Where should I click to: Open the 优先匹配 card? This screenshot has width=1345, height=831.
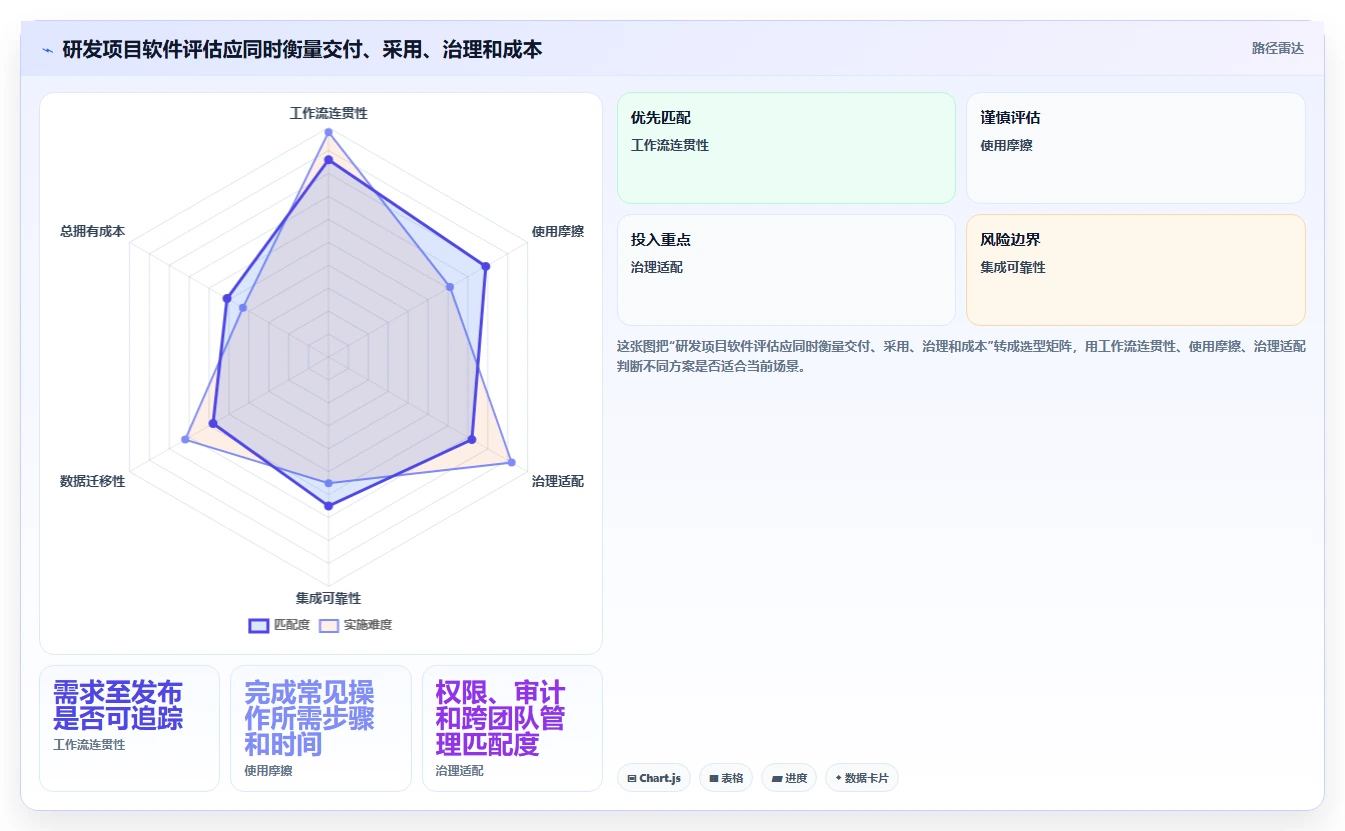[x=787, y=148]
